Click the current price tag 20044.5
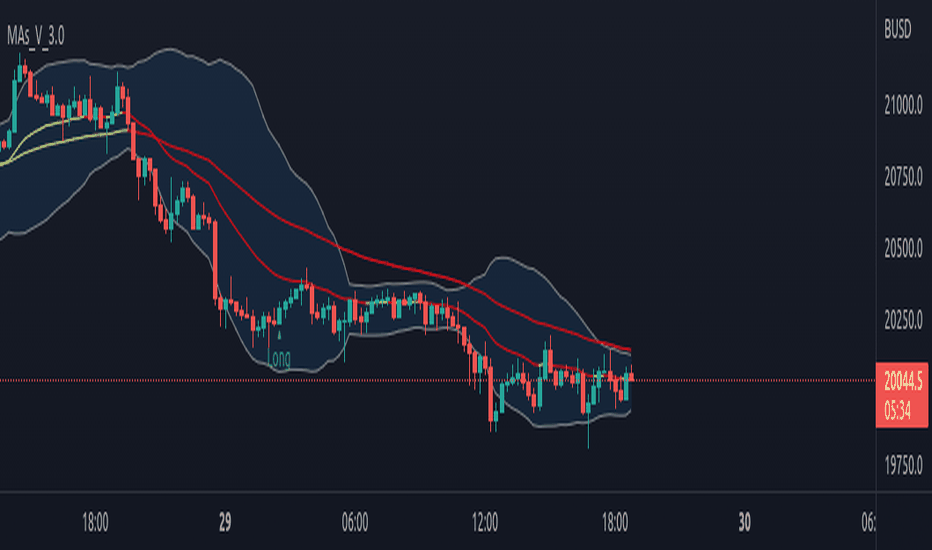 point(903,381)
